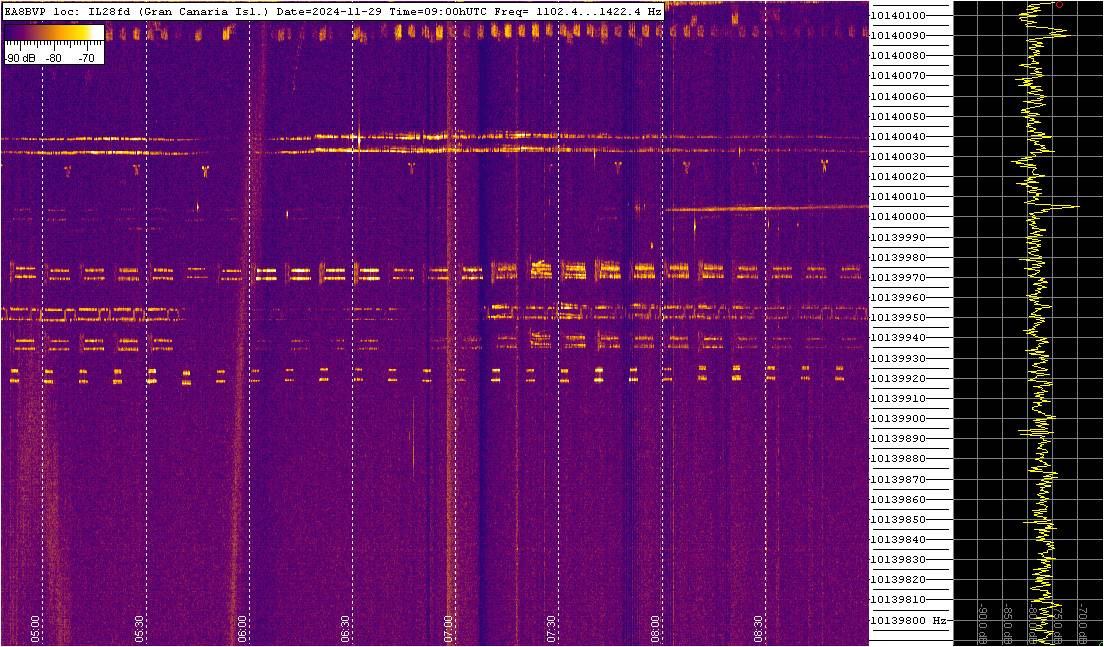Click the -70 legend scale label
Viewport: 1104px width, 647px height.
click(87, 59)
